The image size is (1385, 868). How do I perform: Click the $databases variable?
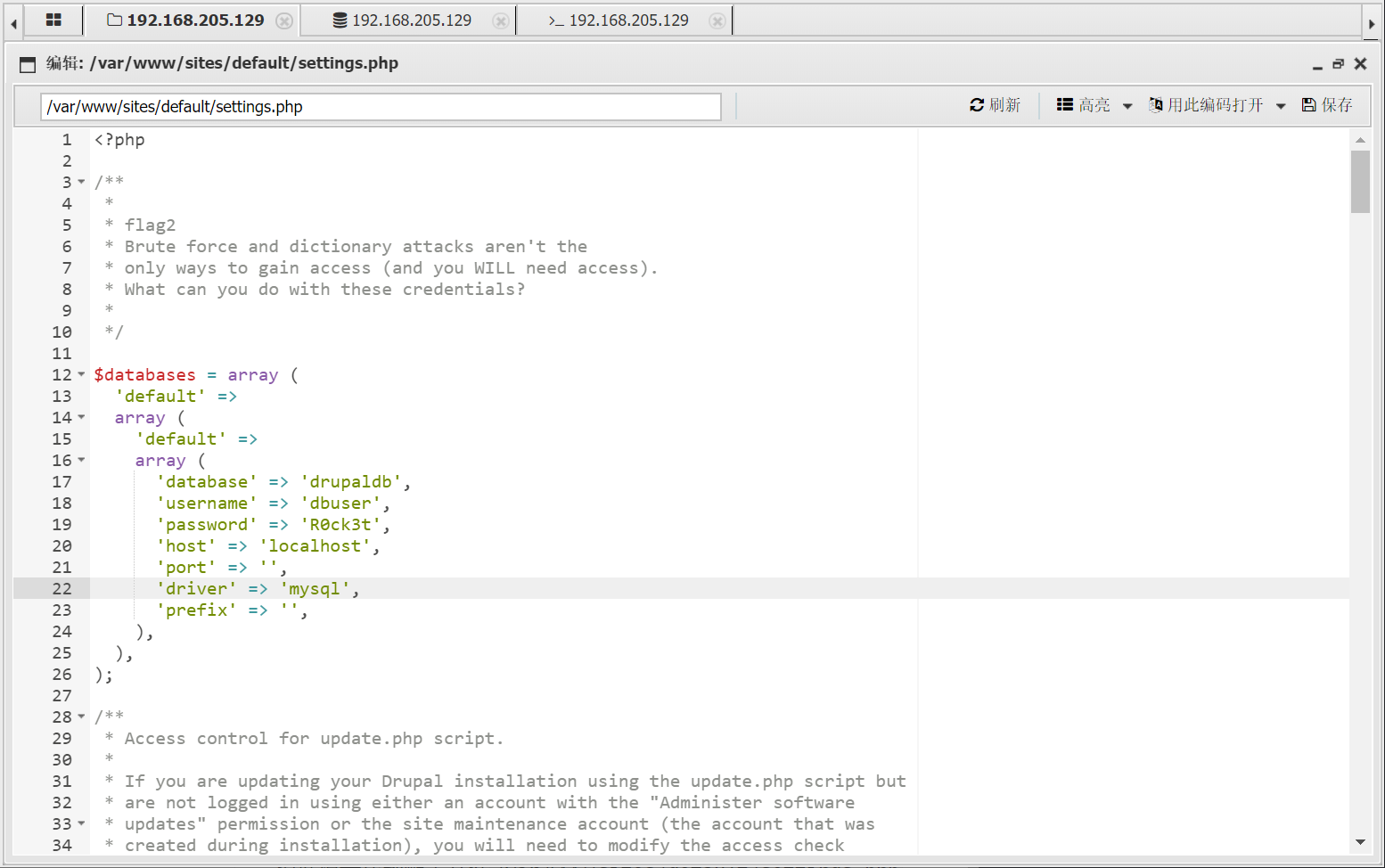coord(144,375)
